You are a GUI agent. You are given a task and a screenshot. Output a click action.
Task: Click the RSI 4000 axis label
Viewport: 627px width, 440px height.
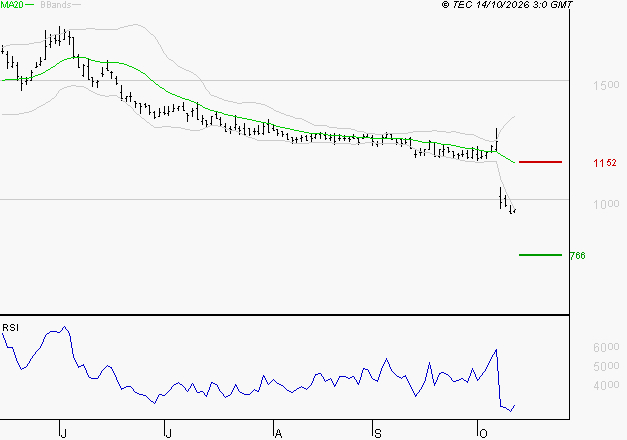606,385
